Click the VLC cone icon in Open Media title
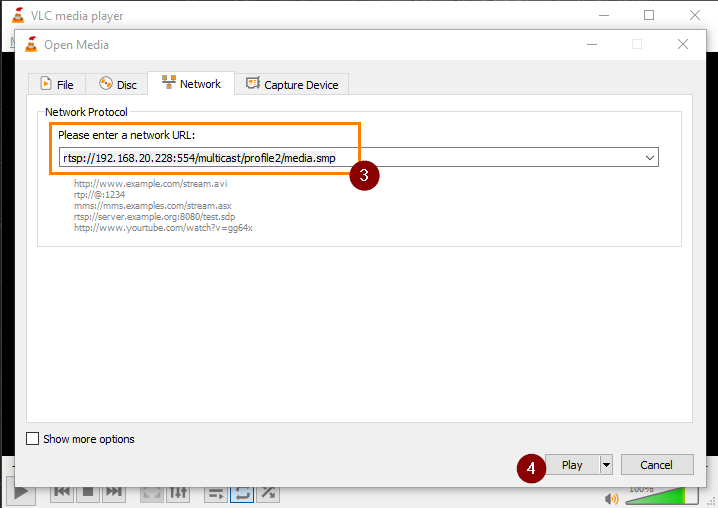The width and height of the screenshot is (718, 508). click(x=31, y=44)
